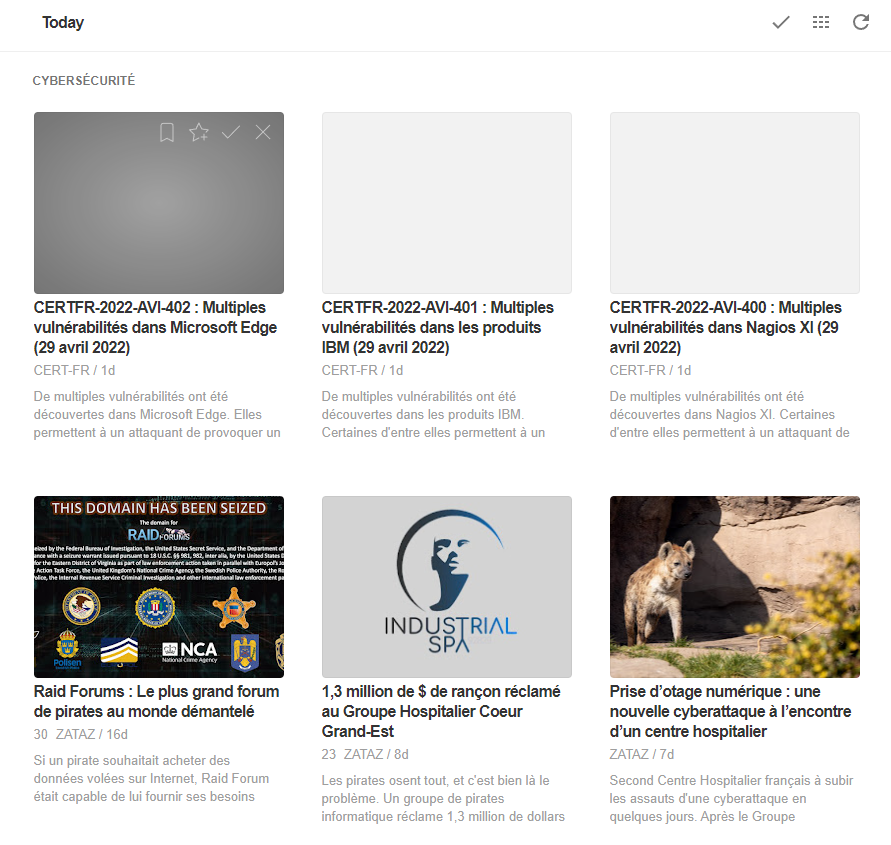Open the Industrial Spy logo thumbnail
This screenshot has height=845, width=891.
click(x=447, y=587)
